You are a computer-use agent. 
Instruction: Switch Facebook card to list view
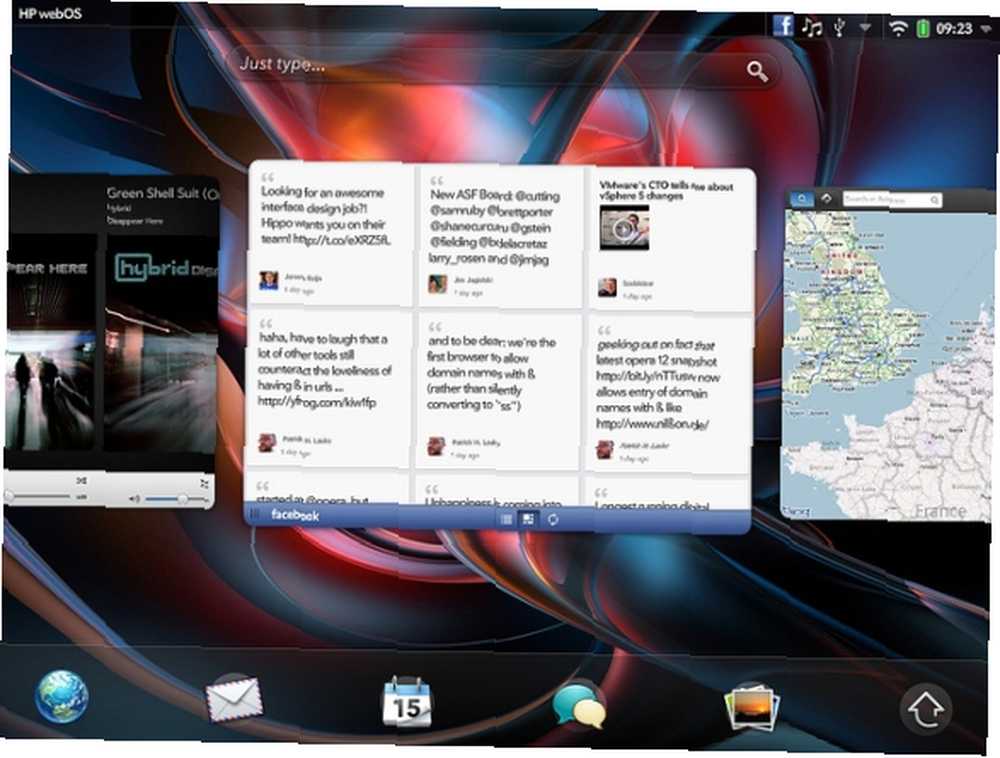click(x=506, y=520)
